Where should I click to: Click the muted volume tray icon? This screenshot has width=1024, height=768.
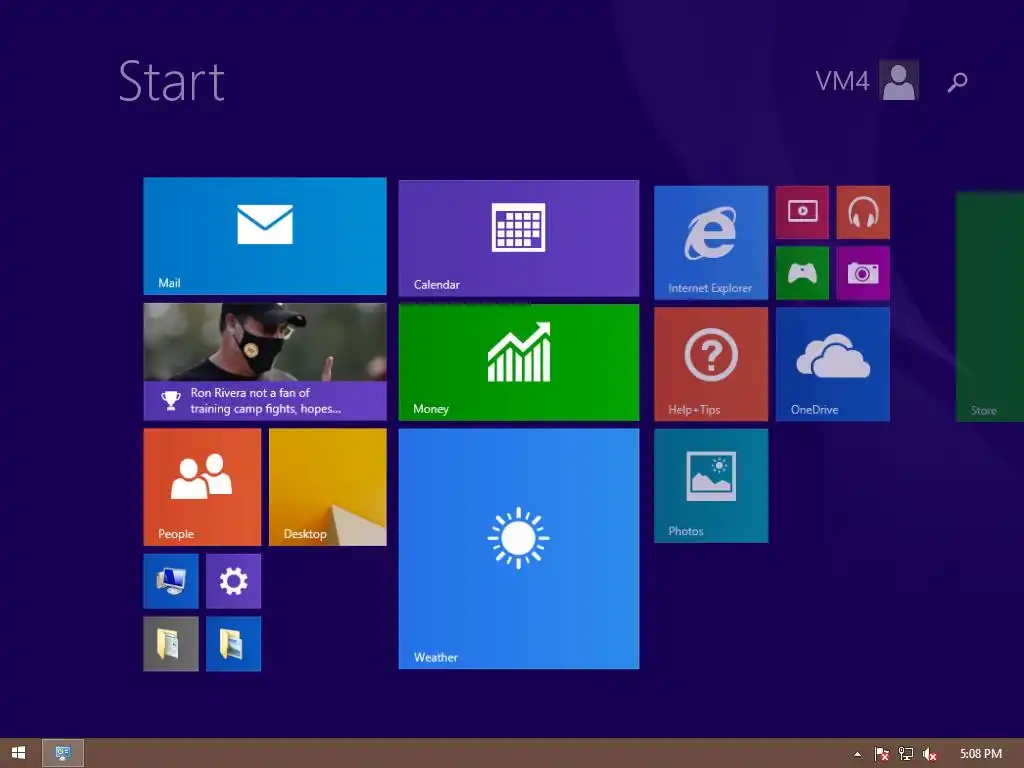[929, 754]
